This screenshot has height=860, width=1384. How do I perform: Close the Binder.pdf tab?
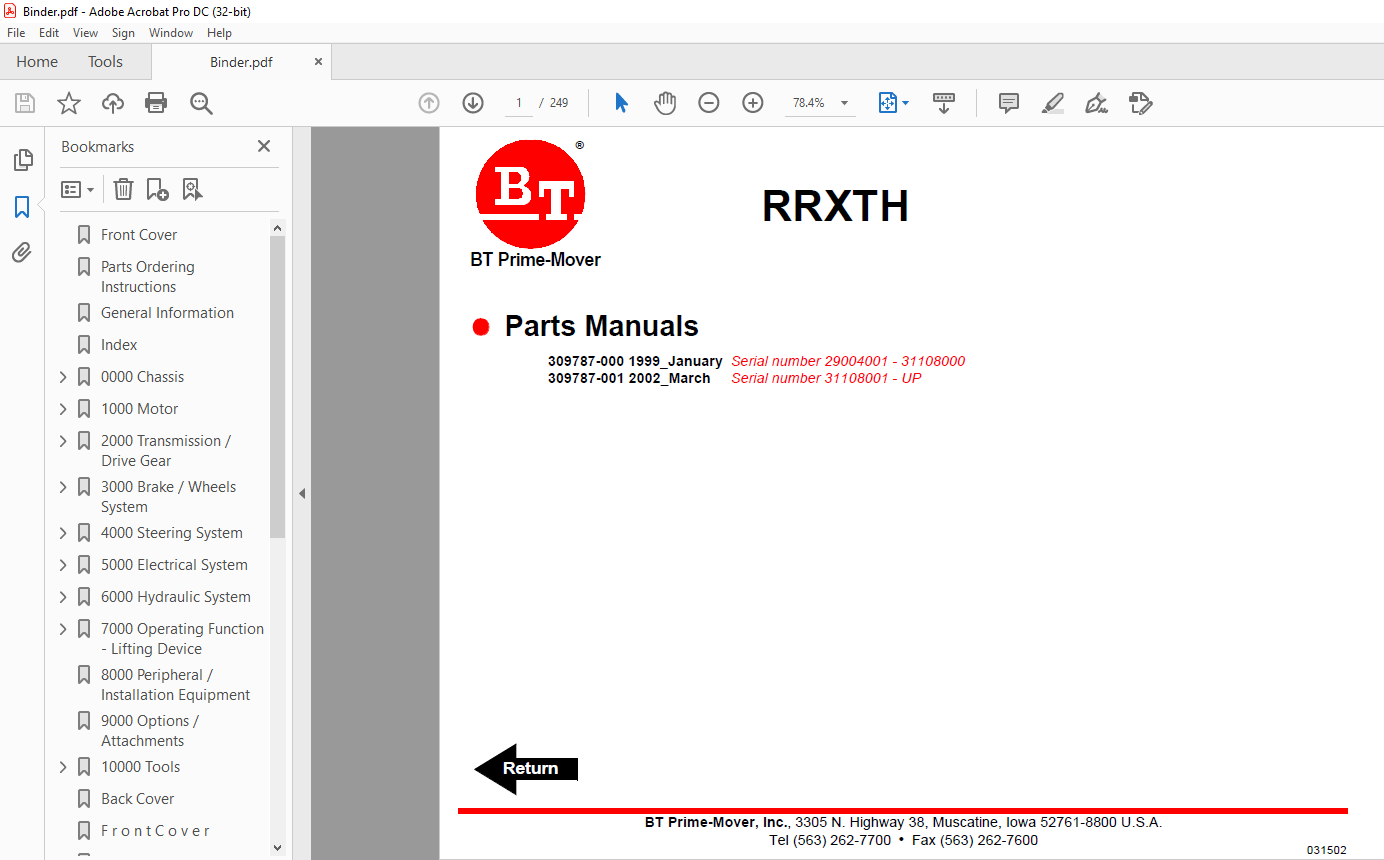pyautogui.click(x=318, y=62)
